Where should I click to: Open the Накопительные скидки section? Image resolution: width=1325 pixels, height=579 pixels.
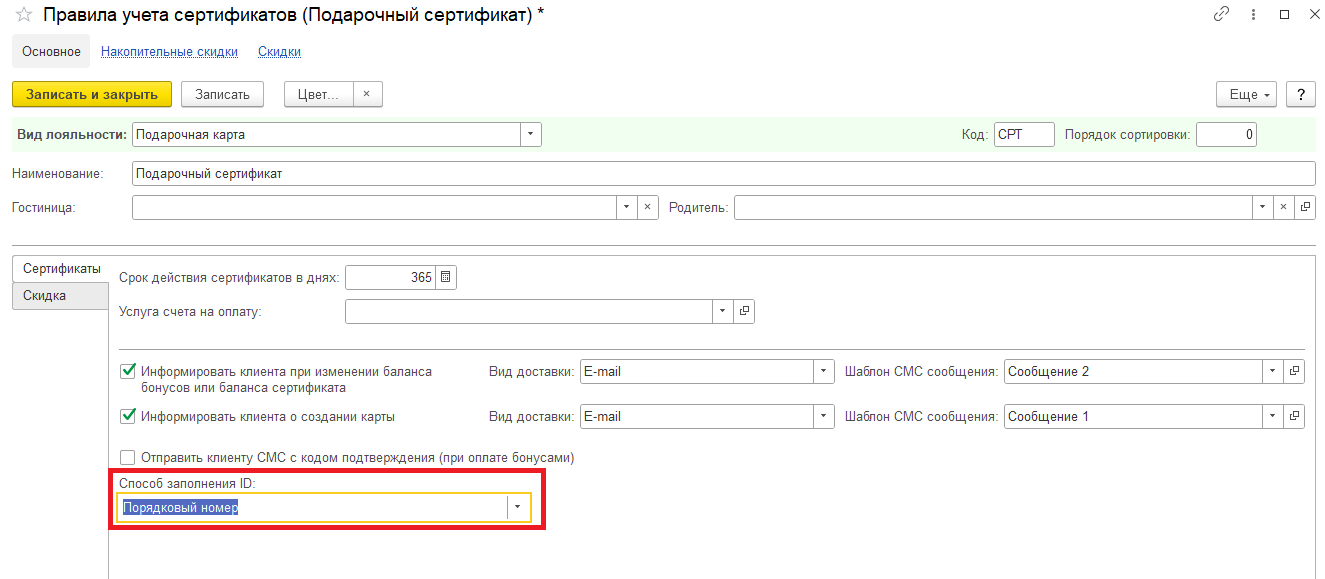click(169, 51)
